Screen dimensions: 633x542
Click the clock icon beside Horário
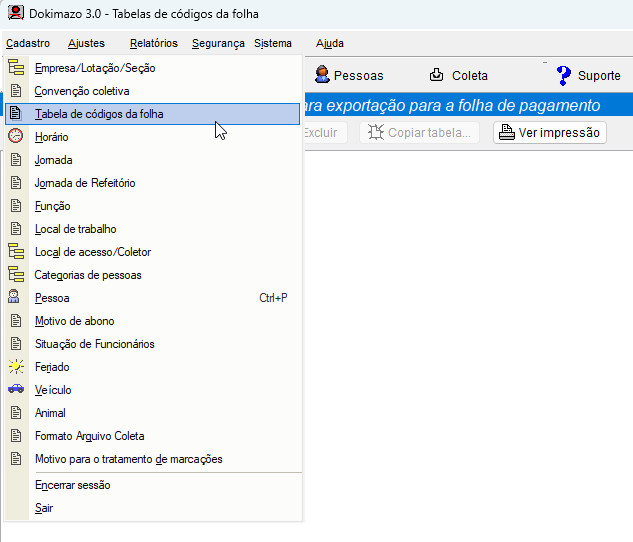tap(16, 137)
